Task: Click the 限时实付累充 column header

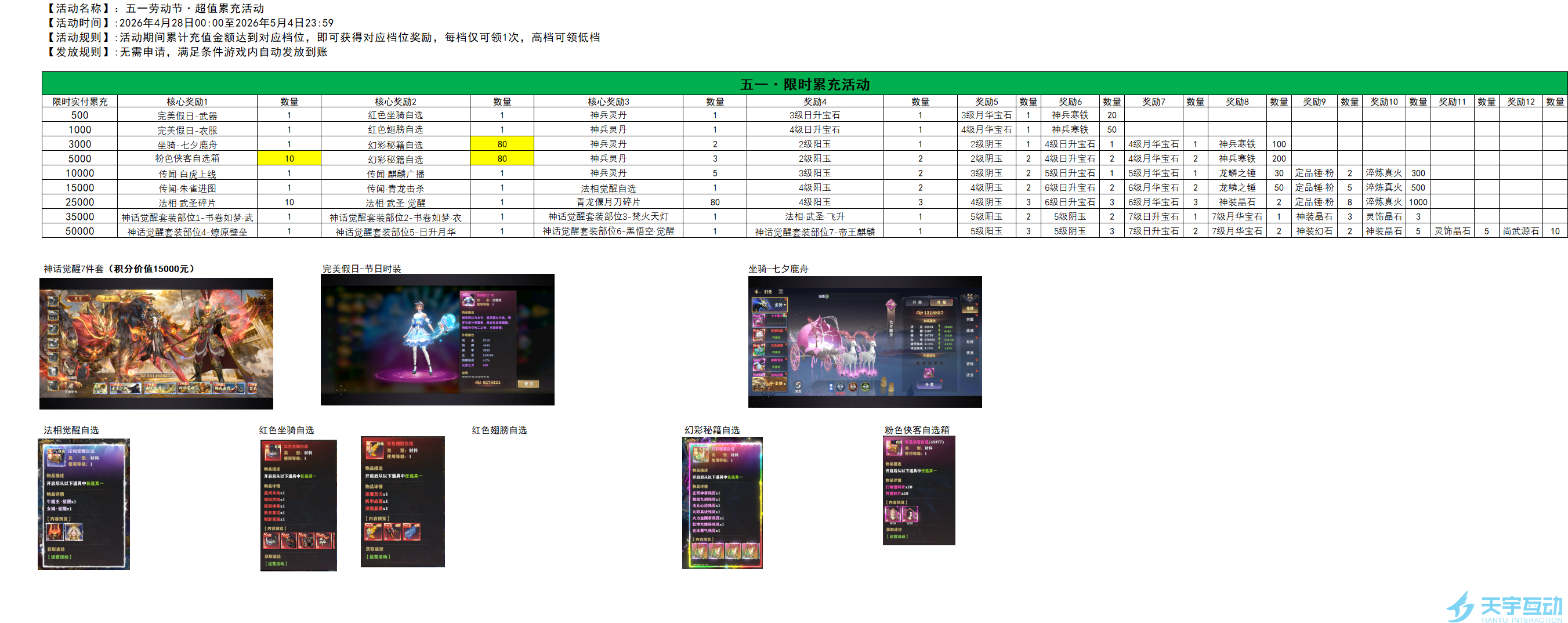Action: click(79, 102)
